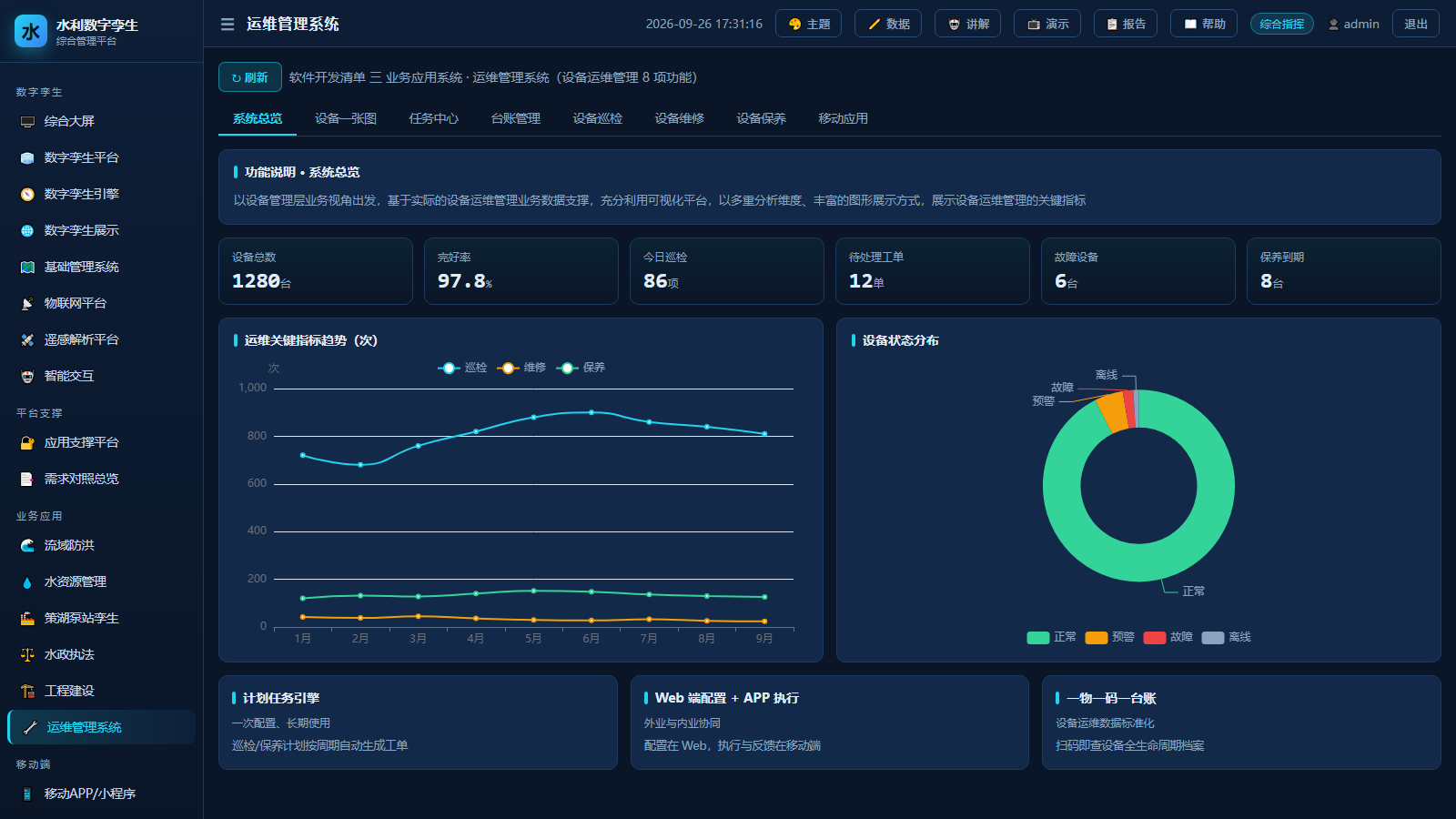The image size is (1456, 819).
Task: Click the 物联网平台 satellite icon
Action: pyautogui.click(x=27, y=304)
